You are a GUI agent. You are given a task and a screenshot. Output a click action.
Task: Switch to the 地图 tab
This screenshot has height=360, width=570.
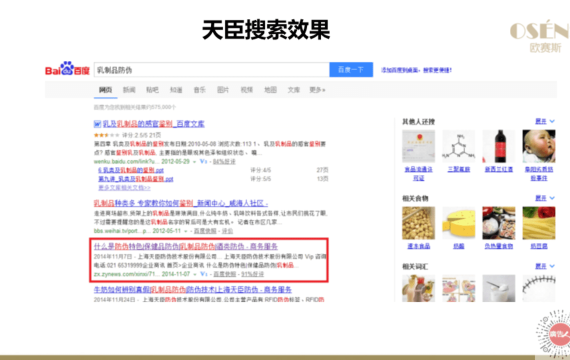pos(270,90)
